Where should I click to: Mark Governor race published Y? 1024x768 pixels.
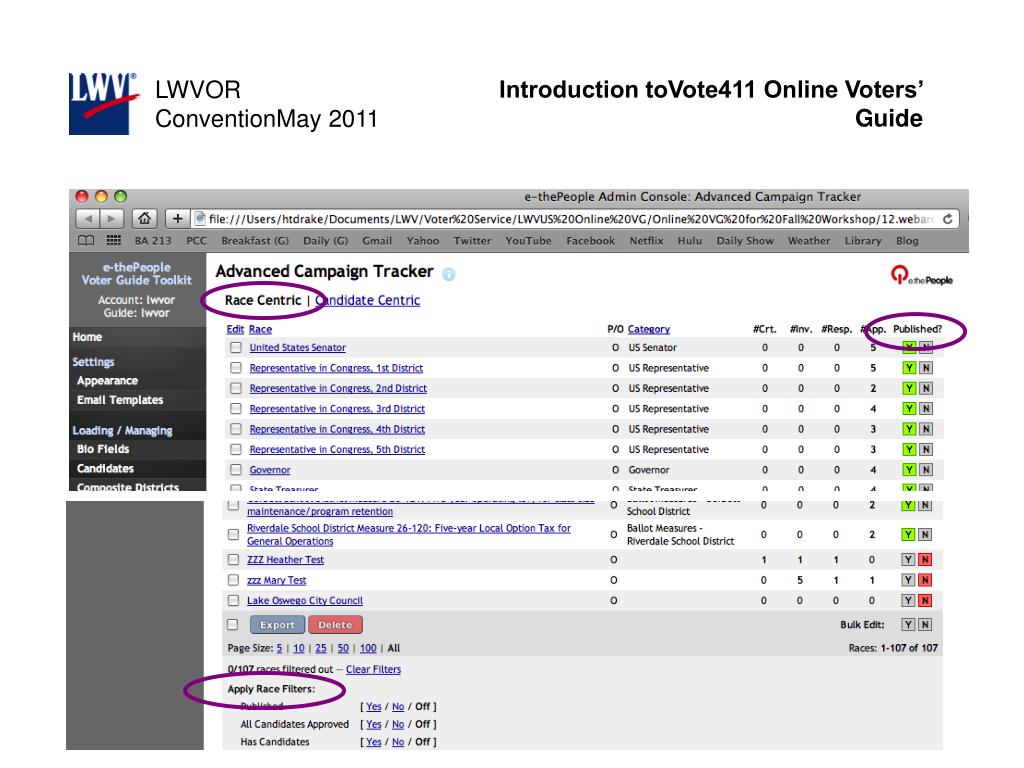coord(908,470)
